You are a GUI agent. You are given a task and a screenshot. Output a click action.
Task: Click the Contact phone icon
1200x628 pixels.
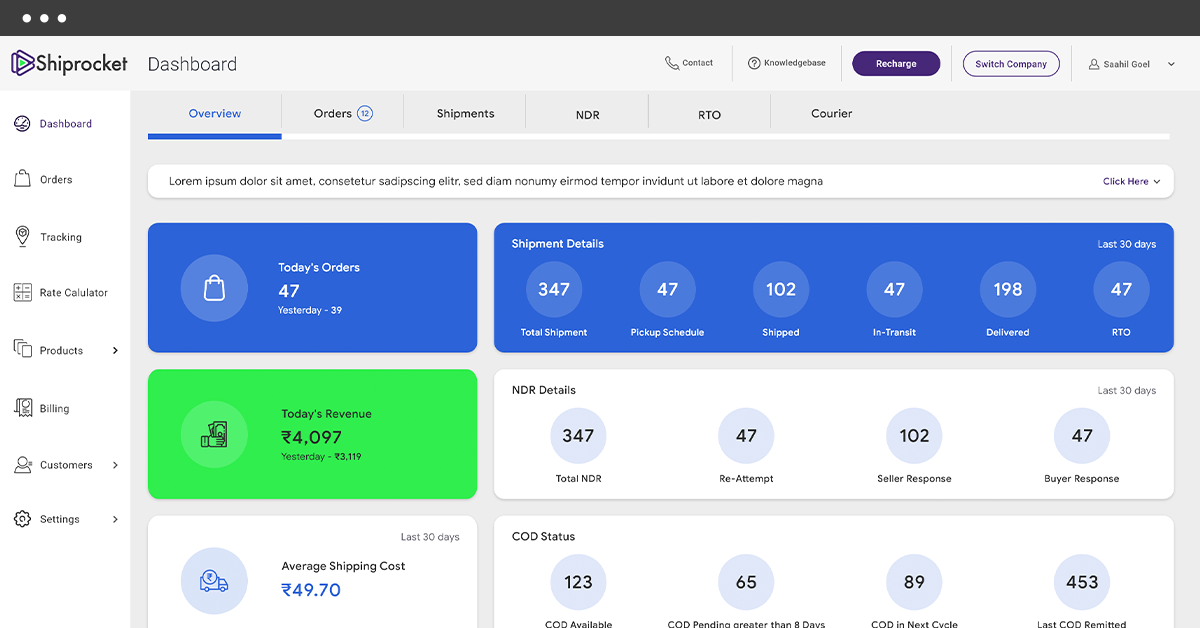(x=672, y=63)
